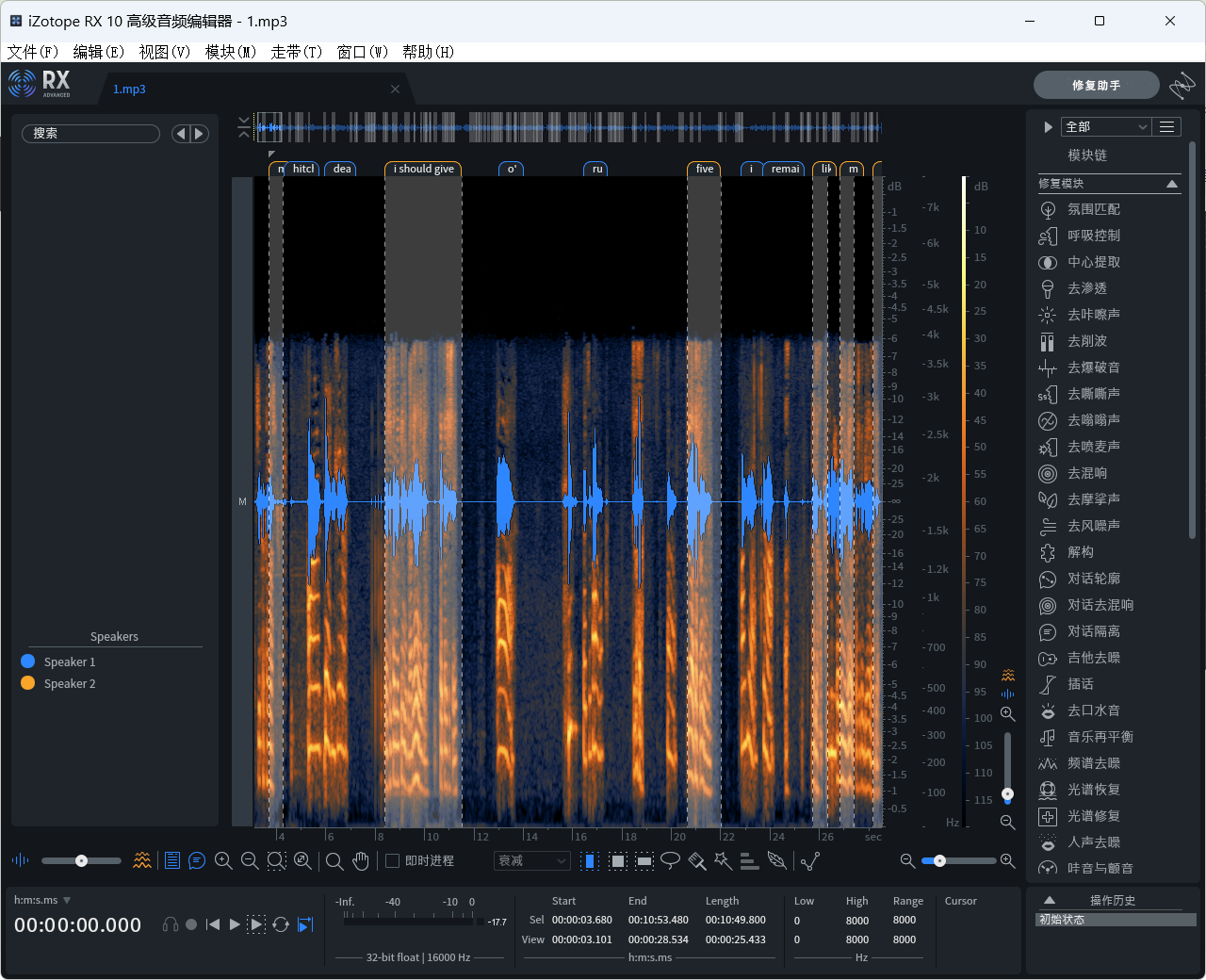
Task: Open the 插话 module
Action: [x=1080, y=684]
